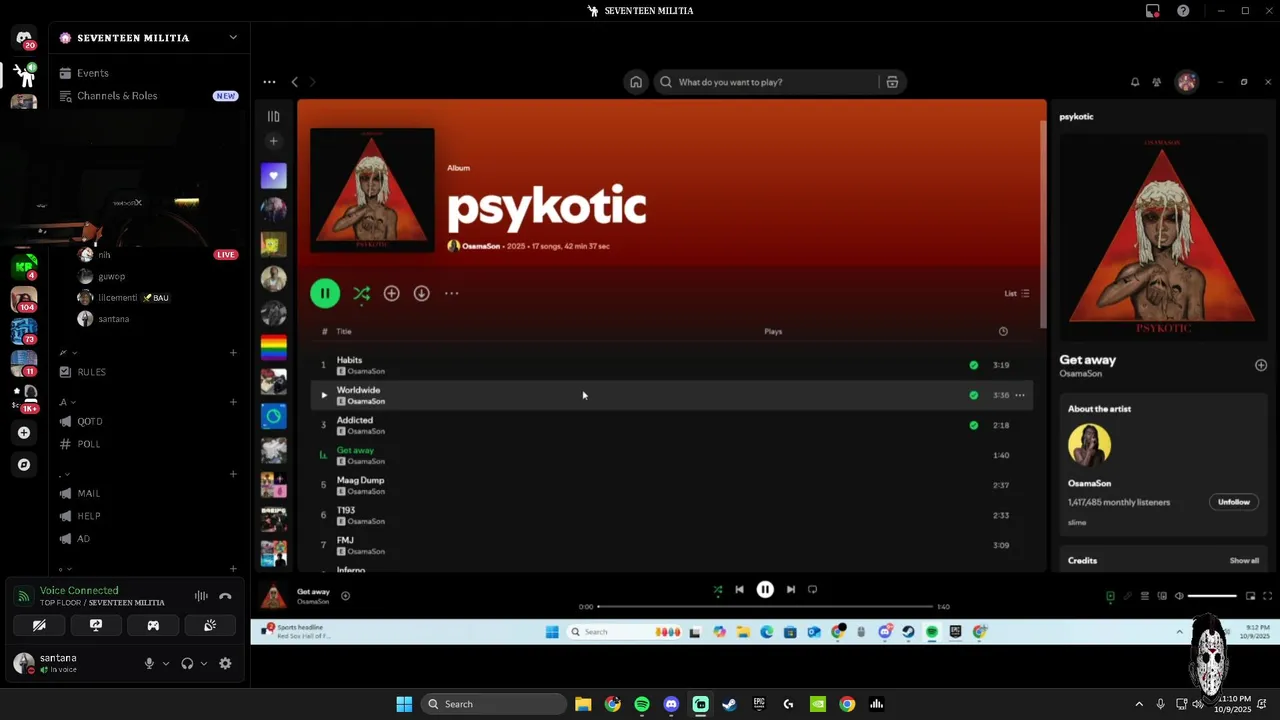Mute Spotify with the volume speaker icon
The width and height of the screenshot is (1280, 720).
pos(1179,596)
